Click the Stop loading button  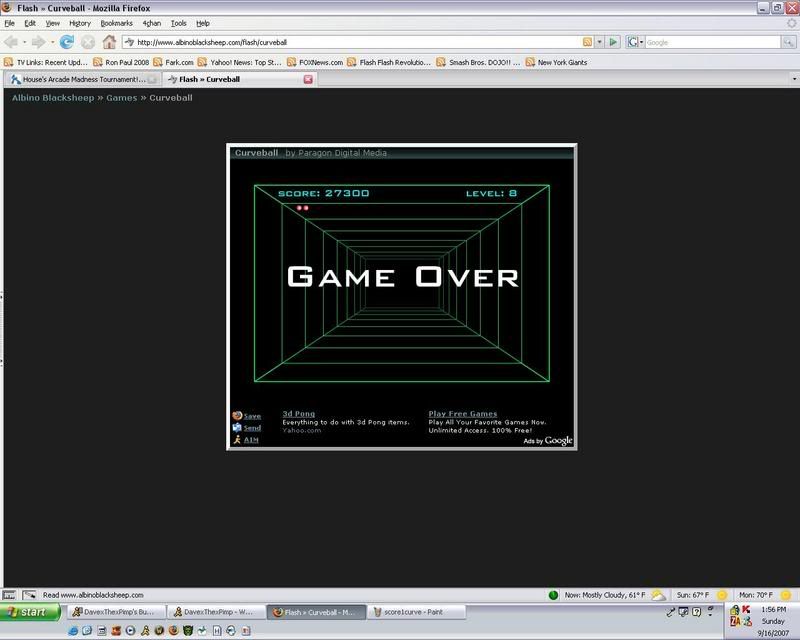click(x=88, y=42)
